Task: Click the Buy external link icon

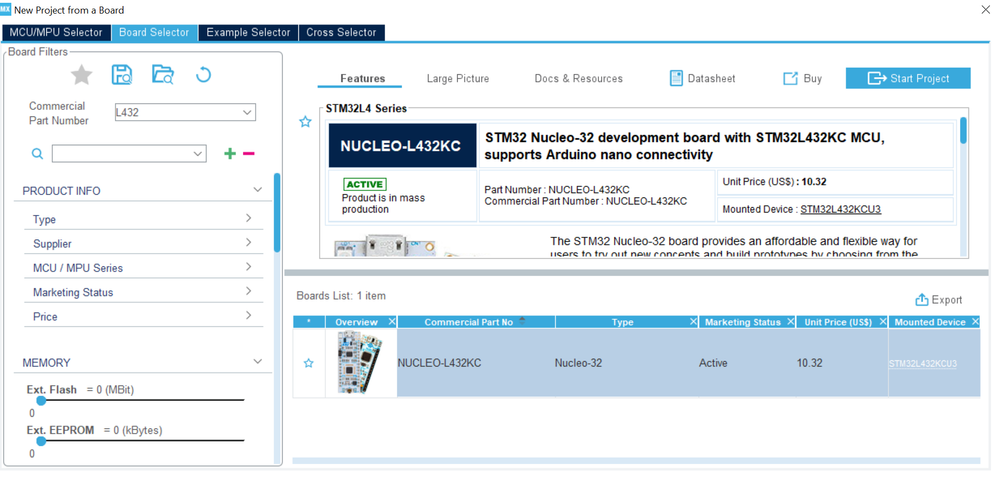Action: [x=790, y=78]
